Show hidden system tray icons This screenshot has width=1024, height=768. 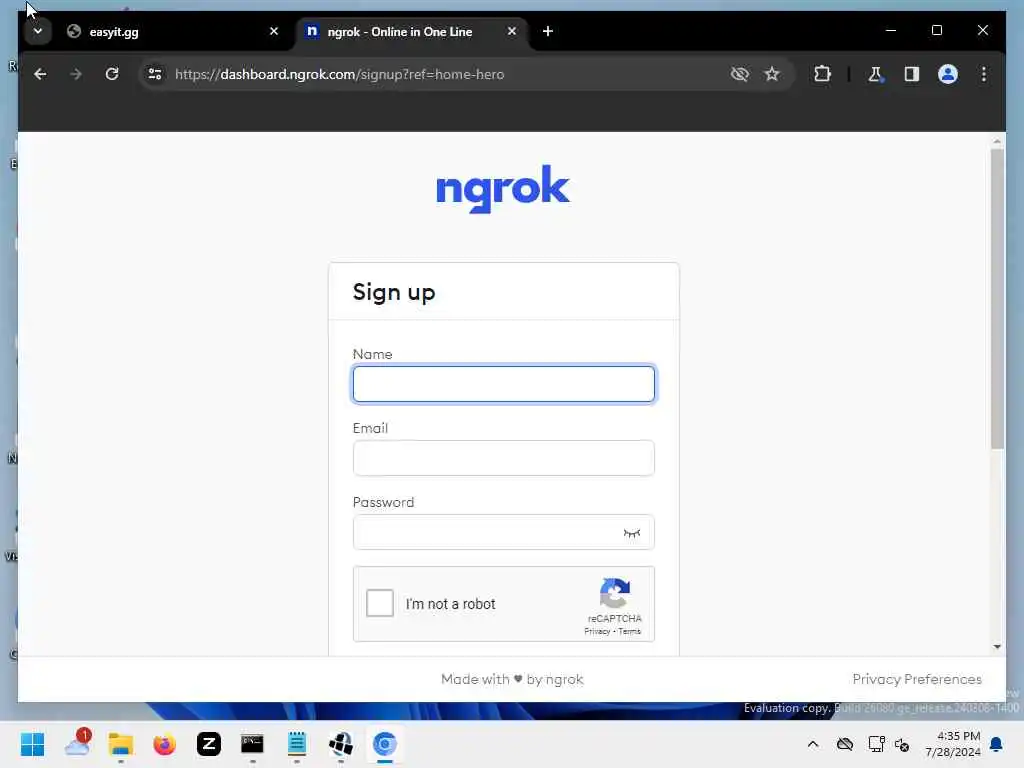pyautogui.click(x=812, y=744)
